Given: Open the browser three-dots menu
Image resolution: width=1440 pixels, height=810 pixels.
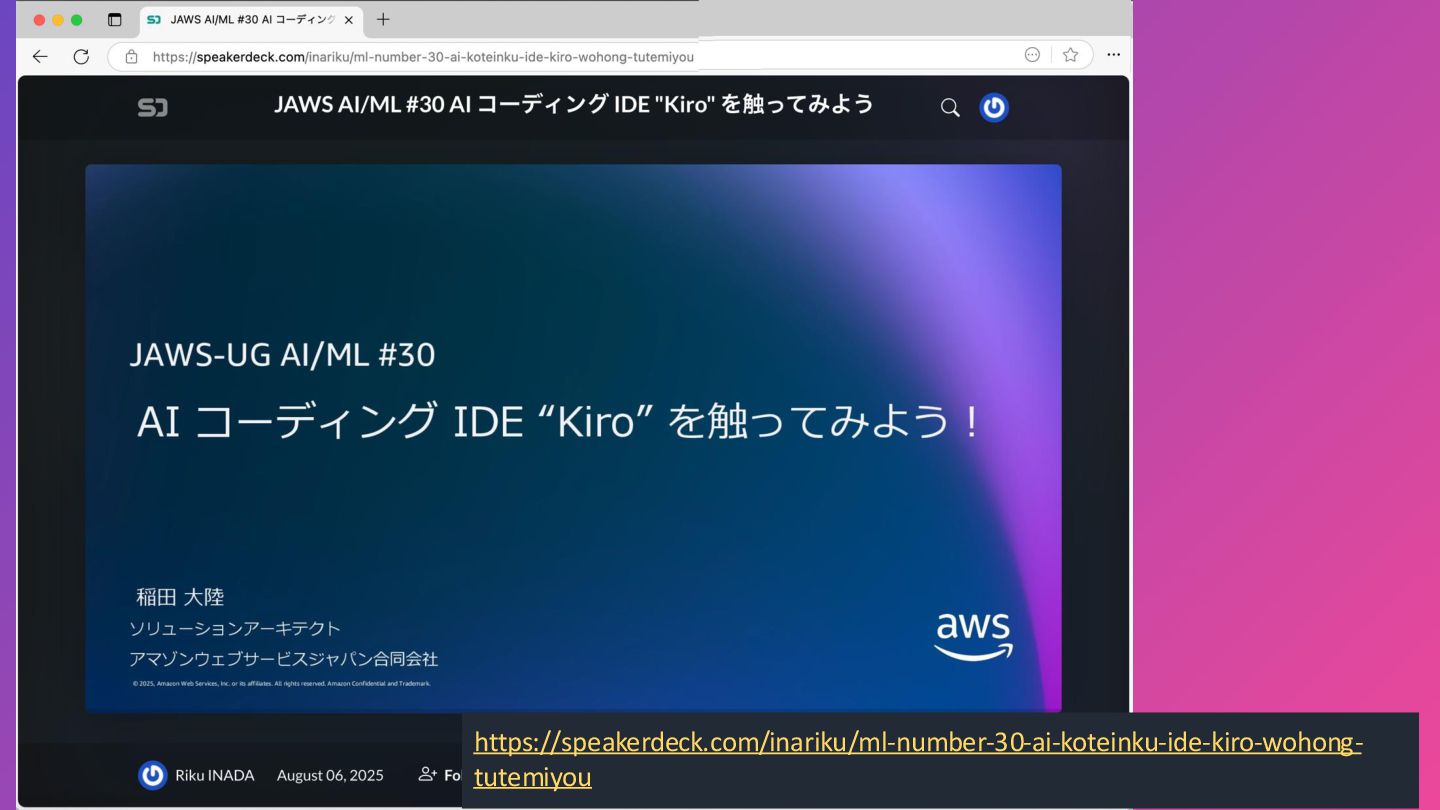Looking at the screenshot, I should pos(1113,55).
